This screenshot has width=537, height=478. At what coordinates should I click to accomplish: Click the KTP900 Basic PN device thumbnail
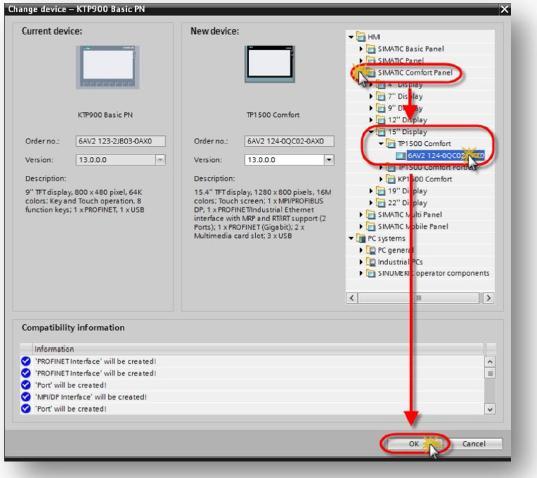pyautogui.click(x=108, y=67)
